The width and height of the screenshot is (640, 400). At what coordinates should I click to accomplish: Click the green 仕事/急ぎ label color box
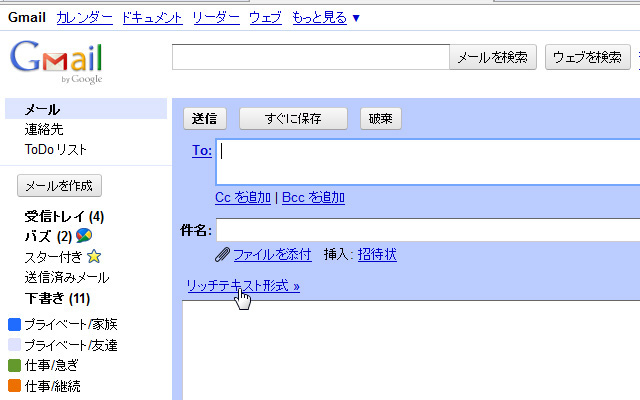[x=14, y=365]
